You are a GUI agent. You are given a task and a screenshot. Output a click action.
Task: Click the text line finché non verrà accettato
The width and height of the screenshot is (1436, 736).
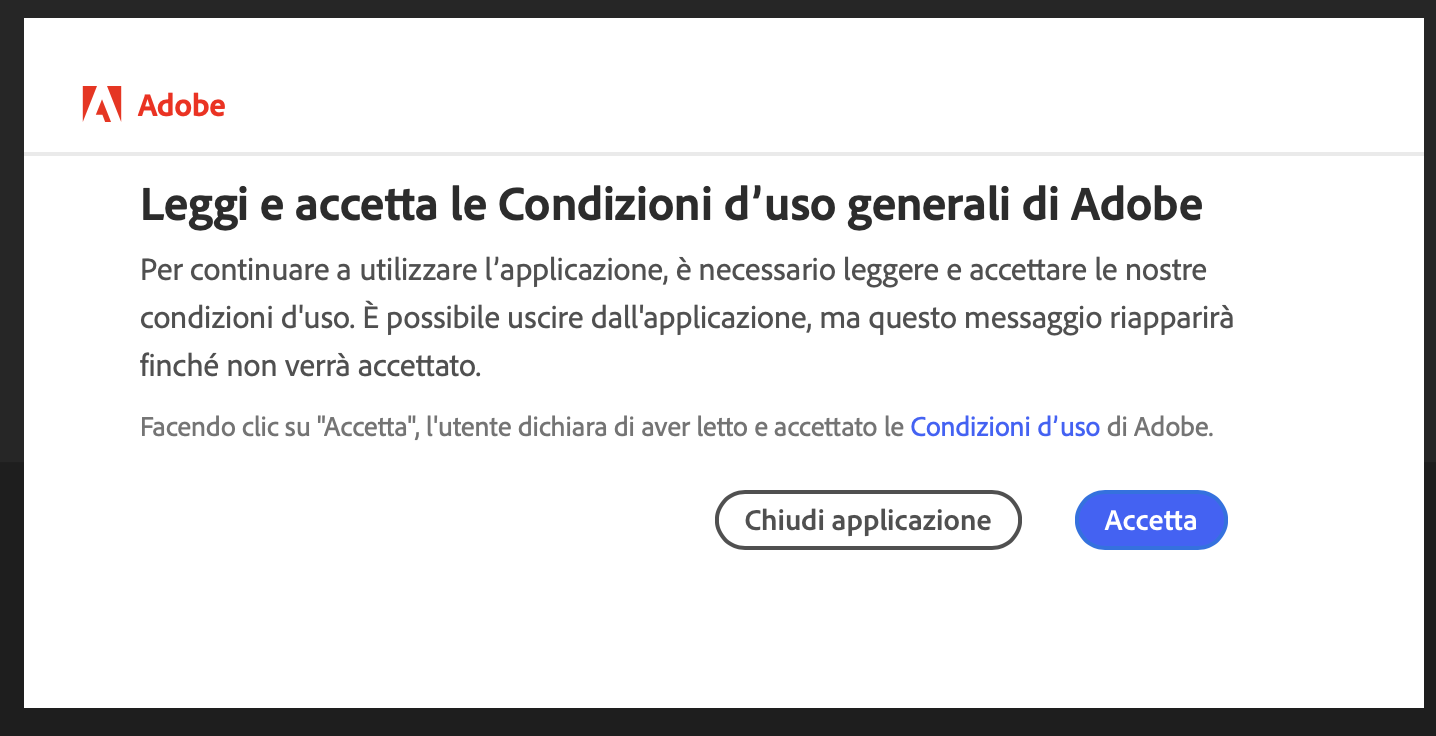point(311,367)
